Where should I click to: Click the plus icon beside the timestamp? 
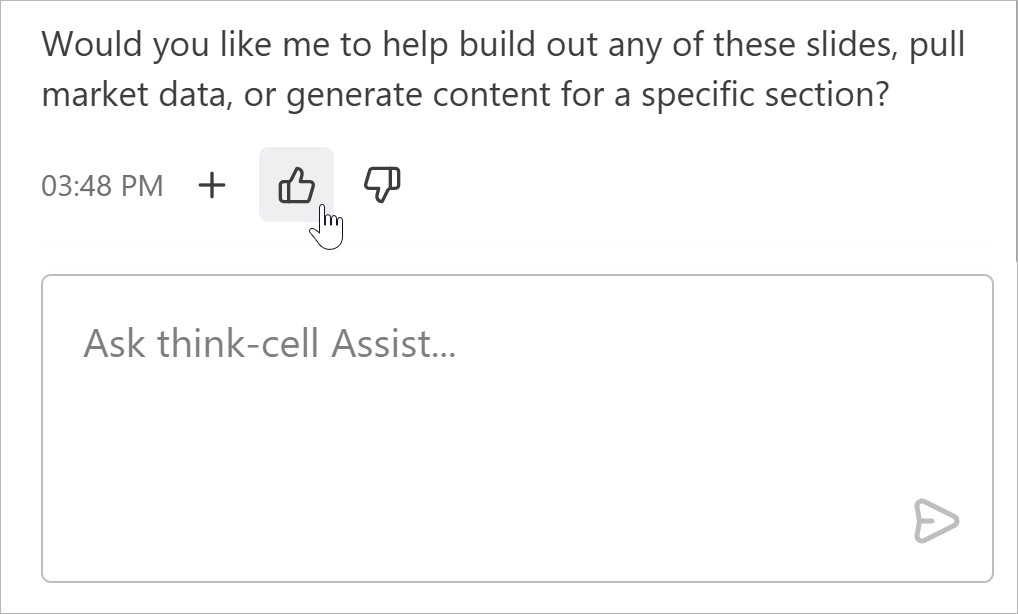pos(212,186)
